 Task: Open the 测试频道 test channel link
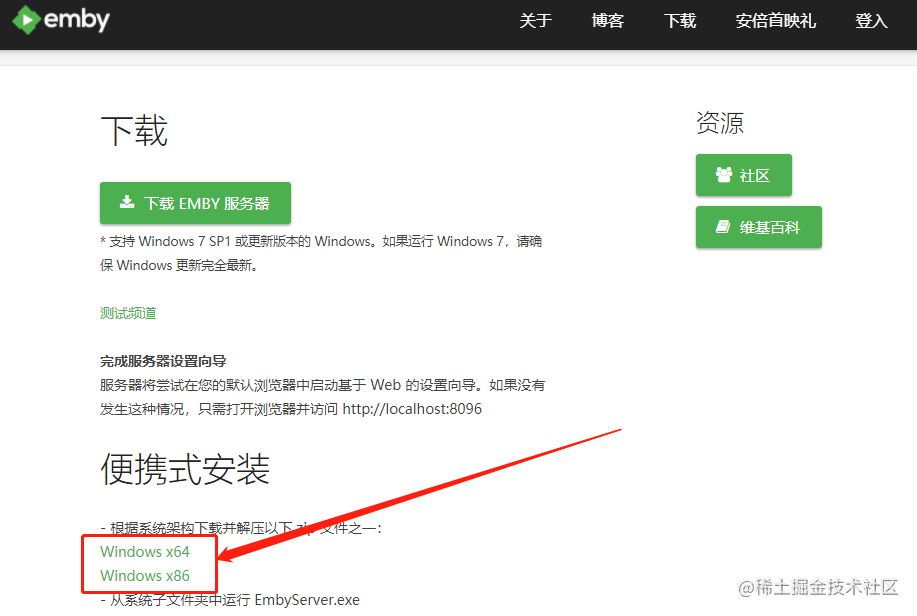(x=127, y=312)
